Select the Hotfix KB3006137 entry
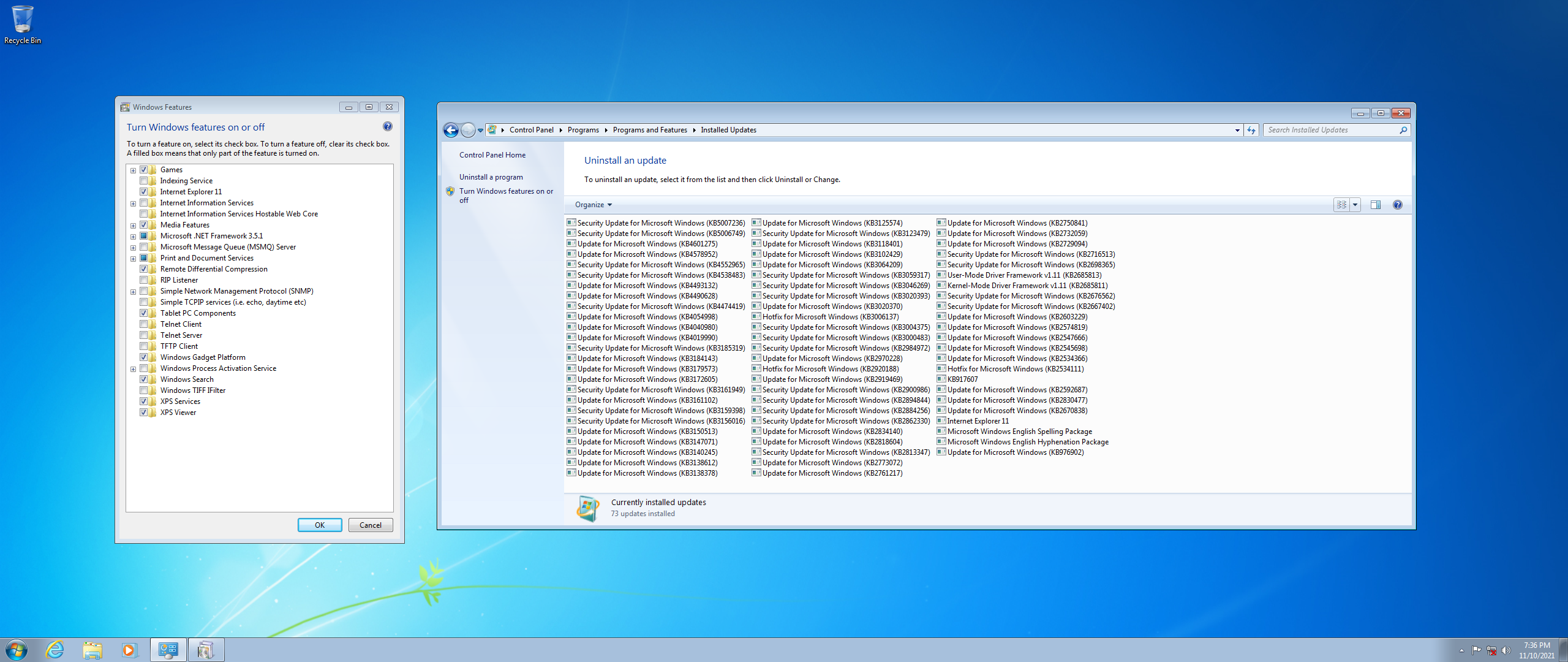 [x=826, y=317]
